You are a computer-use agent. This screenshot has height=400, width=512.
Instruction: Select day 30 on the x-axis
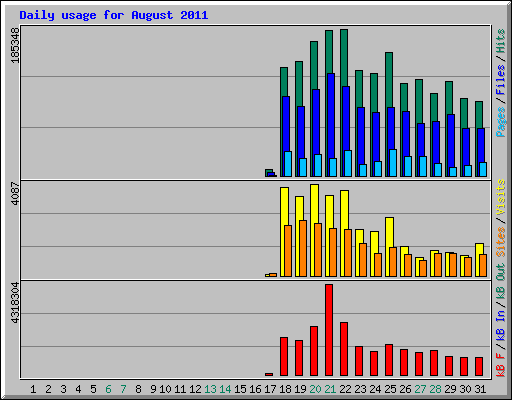click(x=465, y=389)
